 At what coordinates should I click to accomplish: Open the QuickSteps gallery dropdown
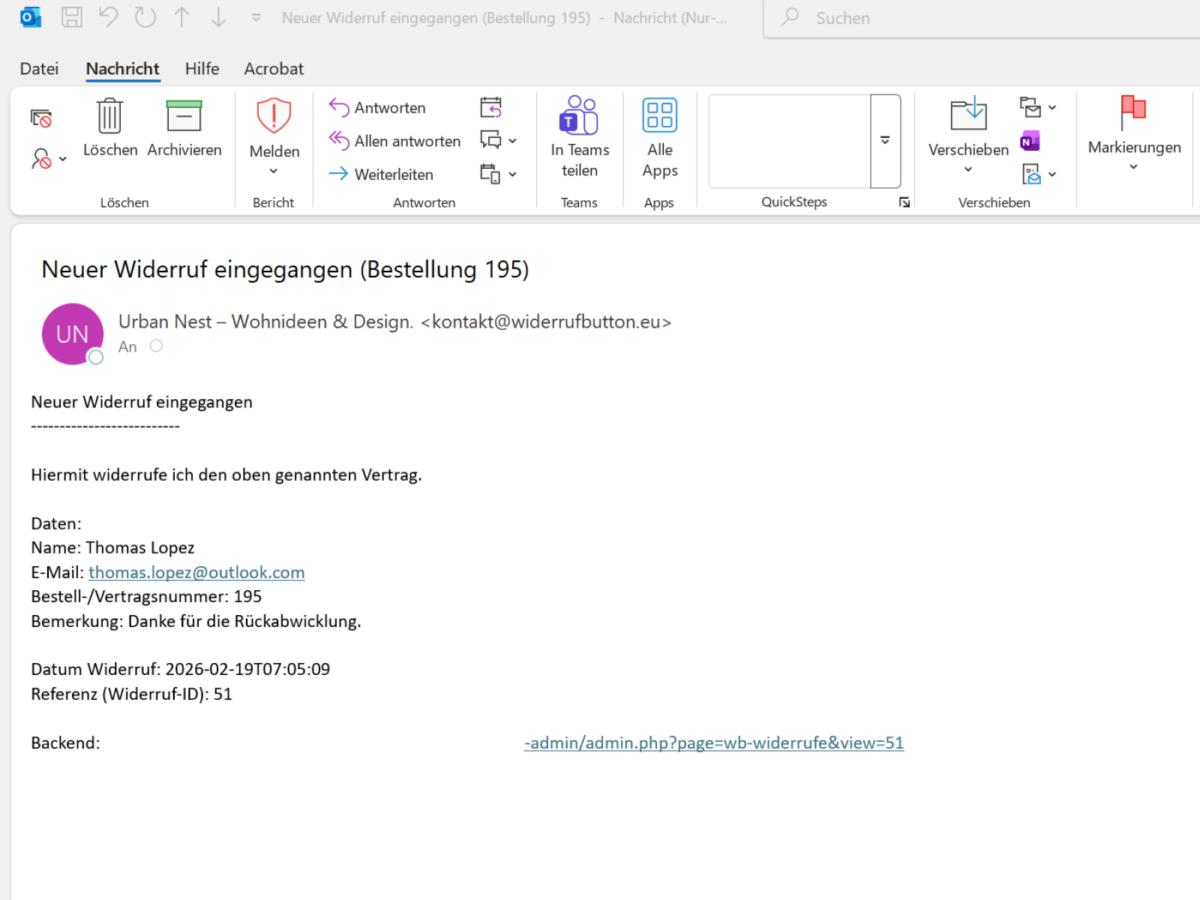coord(885,141)
